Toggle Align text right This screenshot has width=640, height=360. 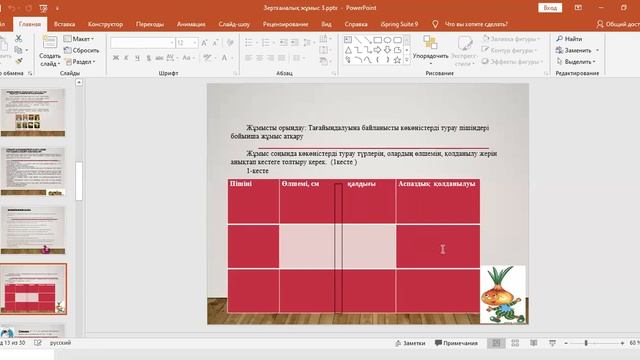coord(270,58)
